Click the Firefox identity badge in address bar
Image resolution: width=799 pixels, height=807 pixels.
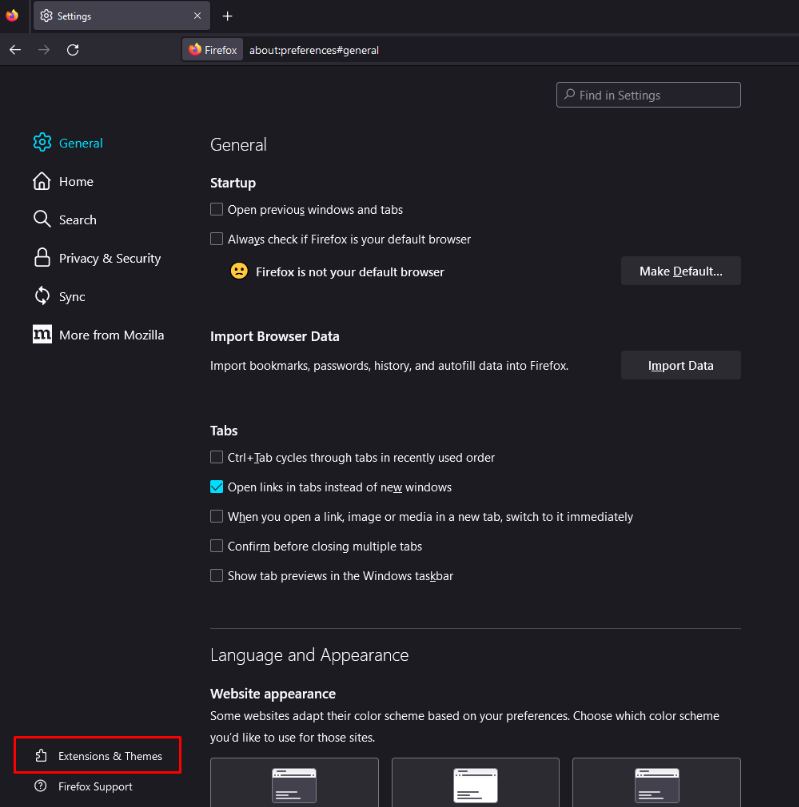pyautogui.click(x=213, y=50)
